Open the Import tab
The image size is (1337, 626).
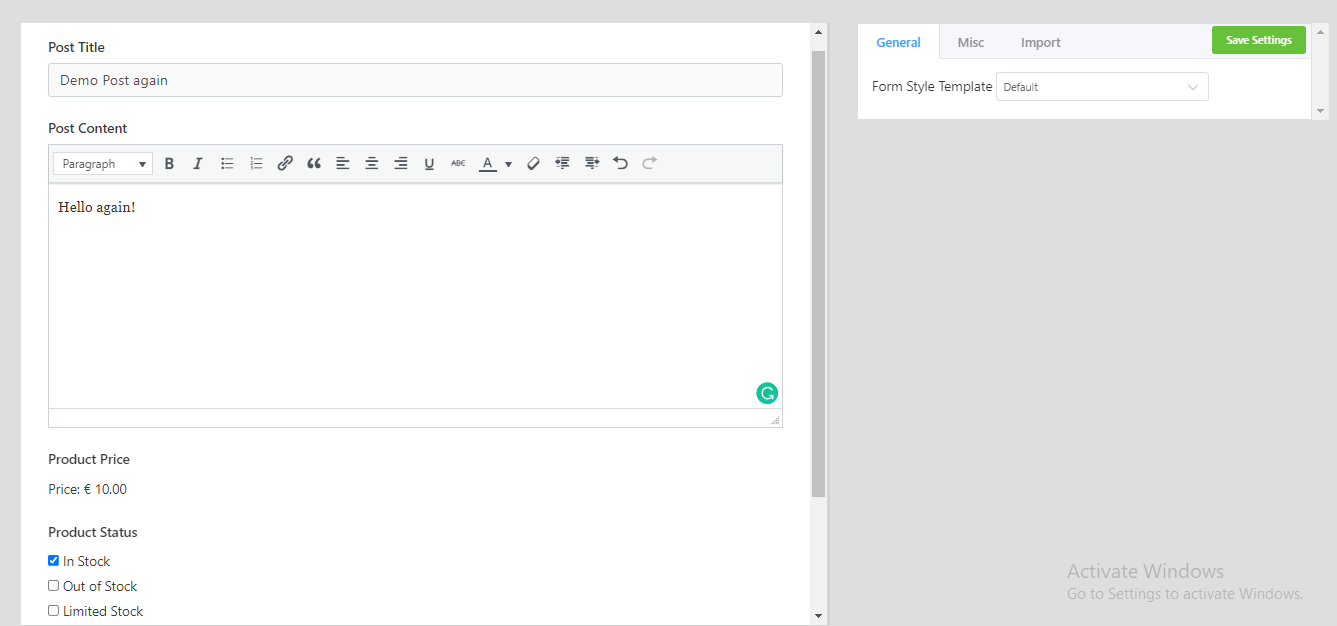tap(1040, 42)
